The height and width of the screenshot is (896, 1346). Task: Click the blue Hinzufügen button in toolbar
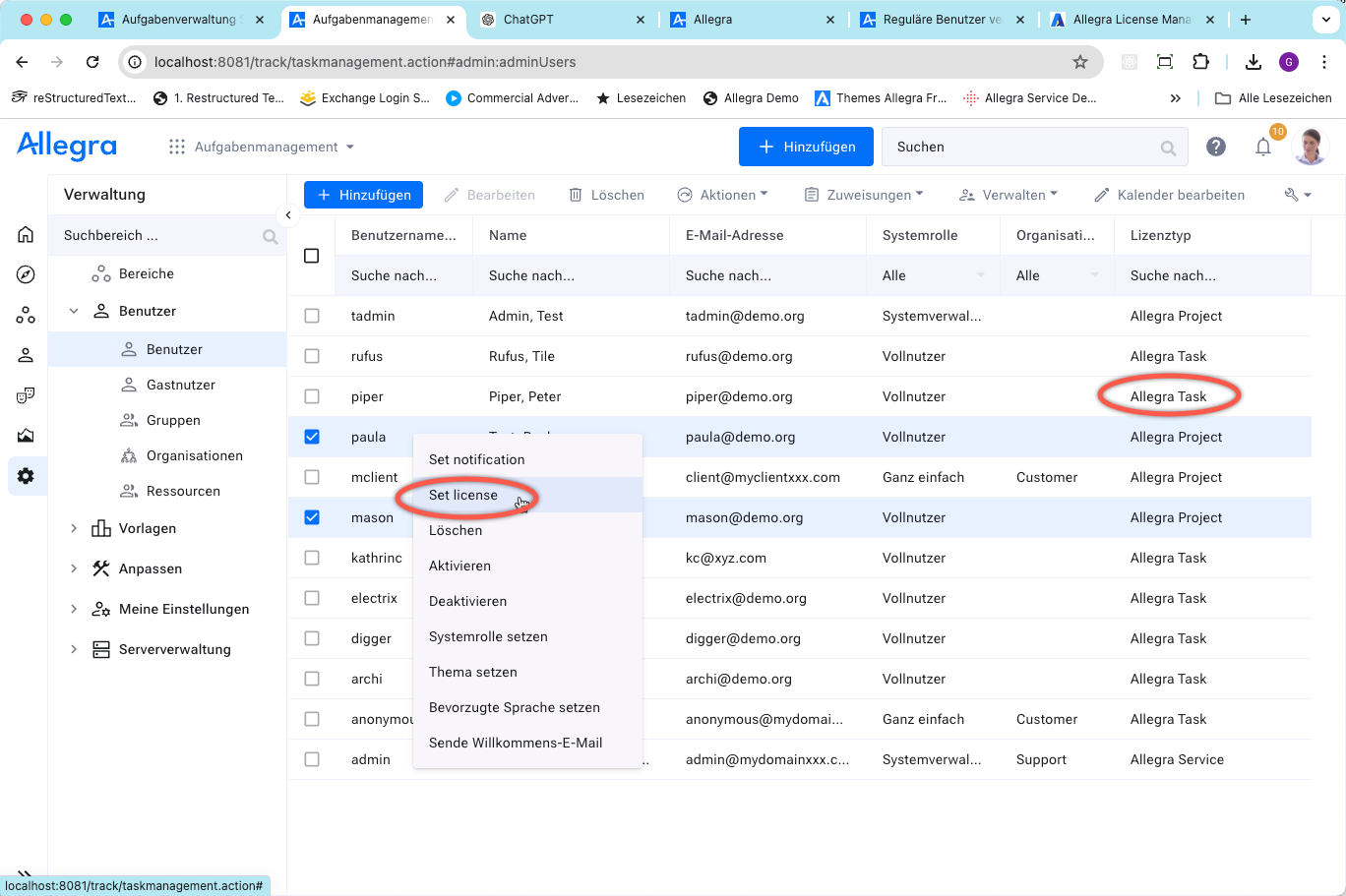(363, 195)
